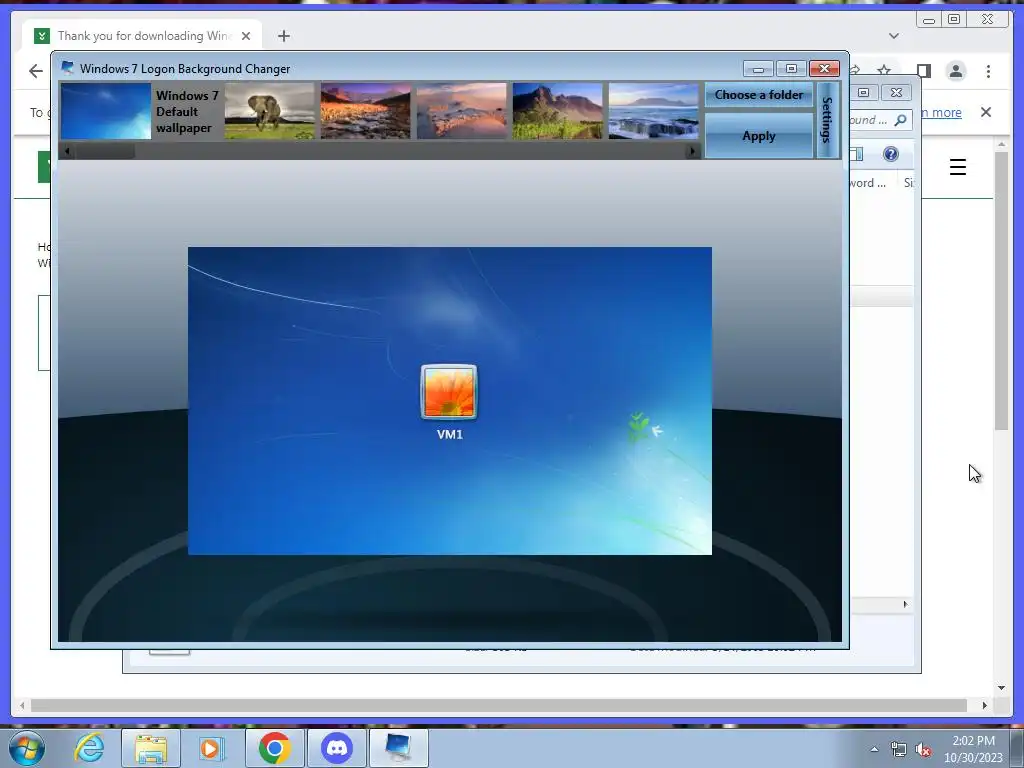Click the wallpaper strip scrollbar thumb

click(x=104, y=152)
